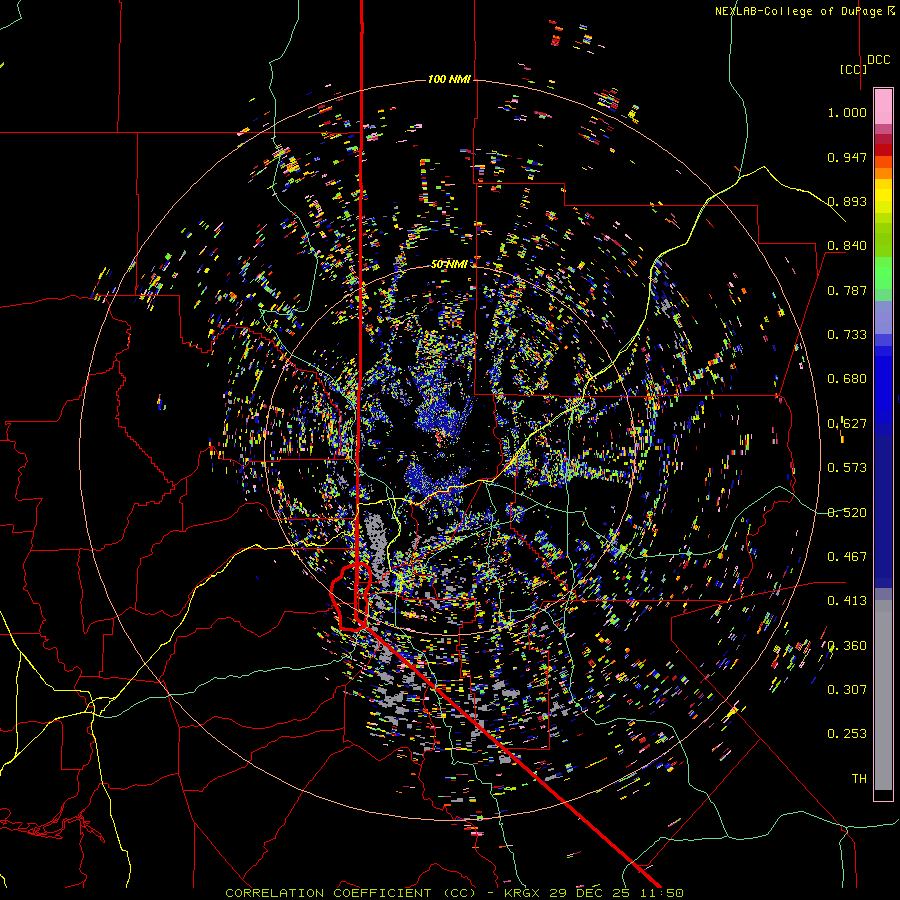The width and height of the screenshot is (900, 900).
Task: Click the 1.000 value on the scale
Action: tap(847, 112)
